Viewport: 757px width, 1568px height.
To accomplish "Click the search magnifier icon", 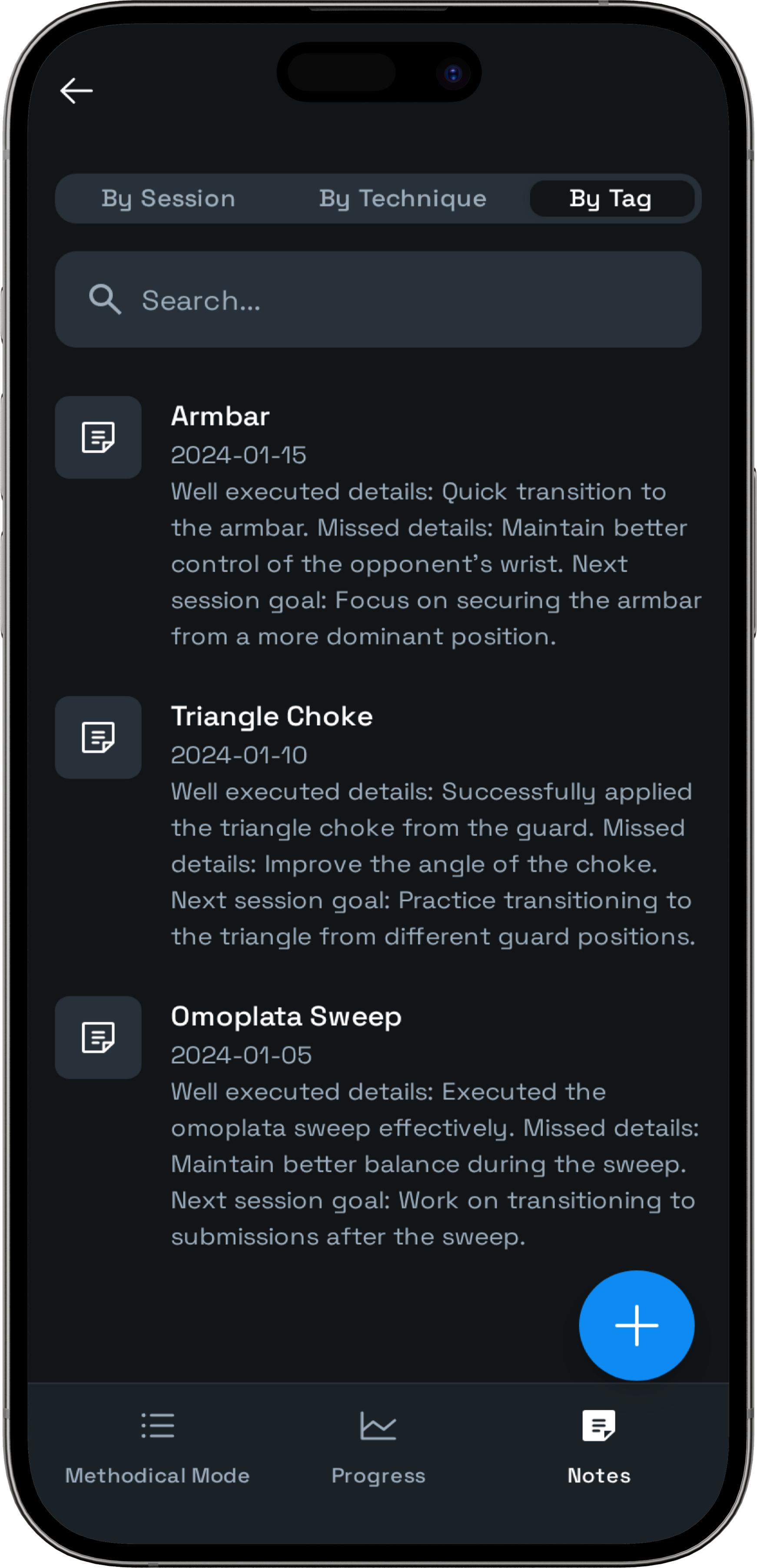I will (x=105, y=299).
